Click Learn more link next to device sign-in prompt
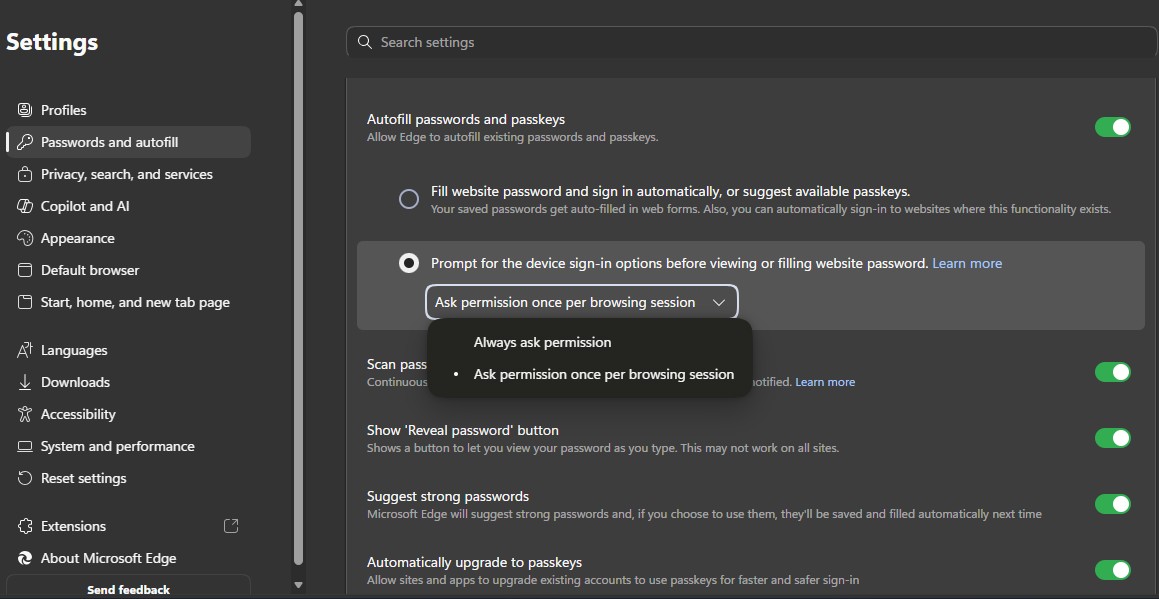This screenshot has height=599, width=1159. 967,263
